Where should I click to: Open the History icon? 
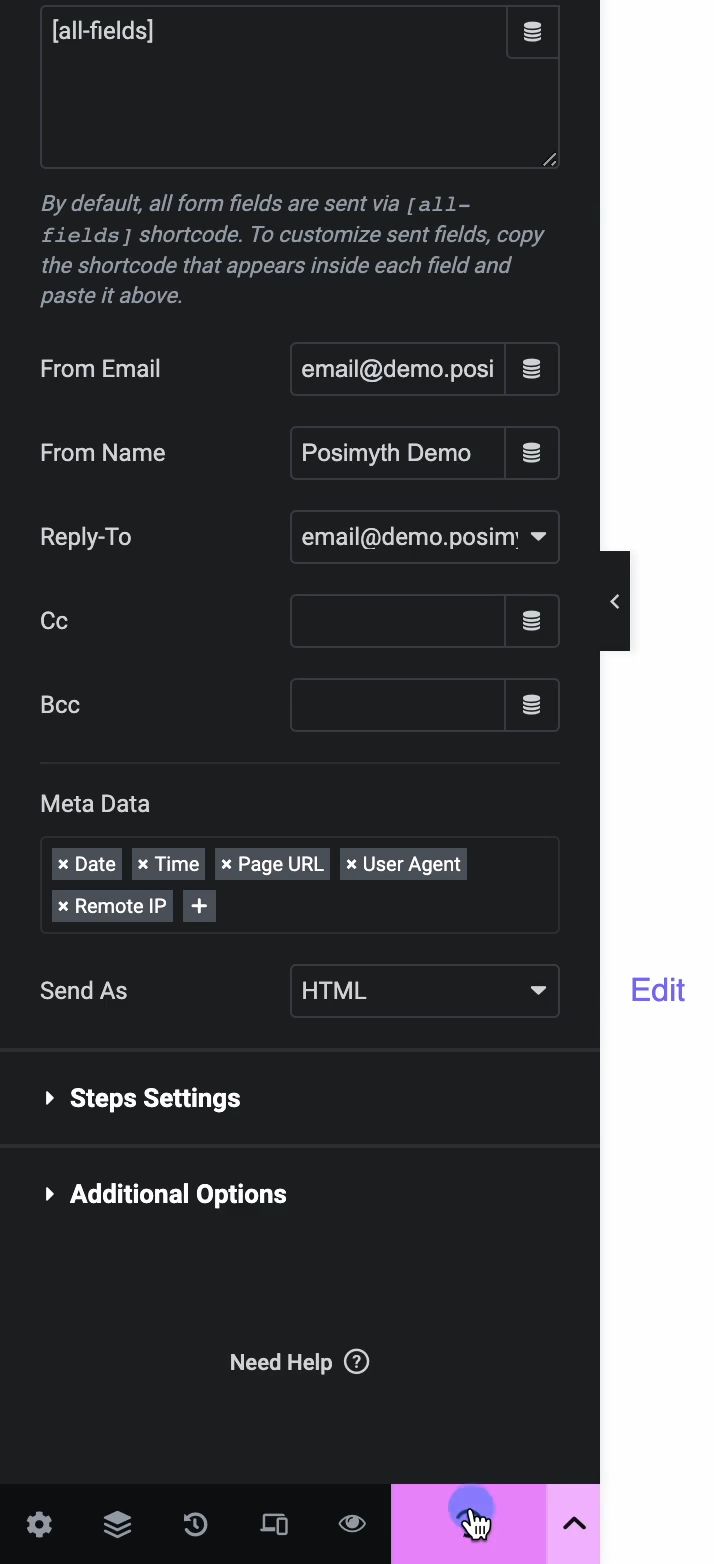point(195,1524)
